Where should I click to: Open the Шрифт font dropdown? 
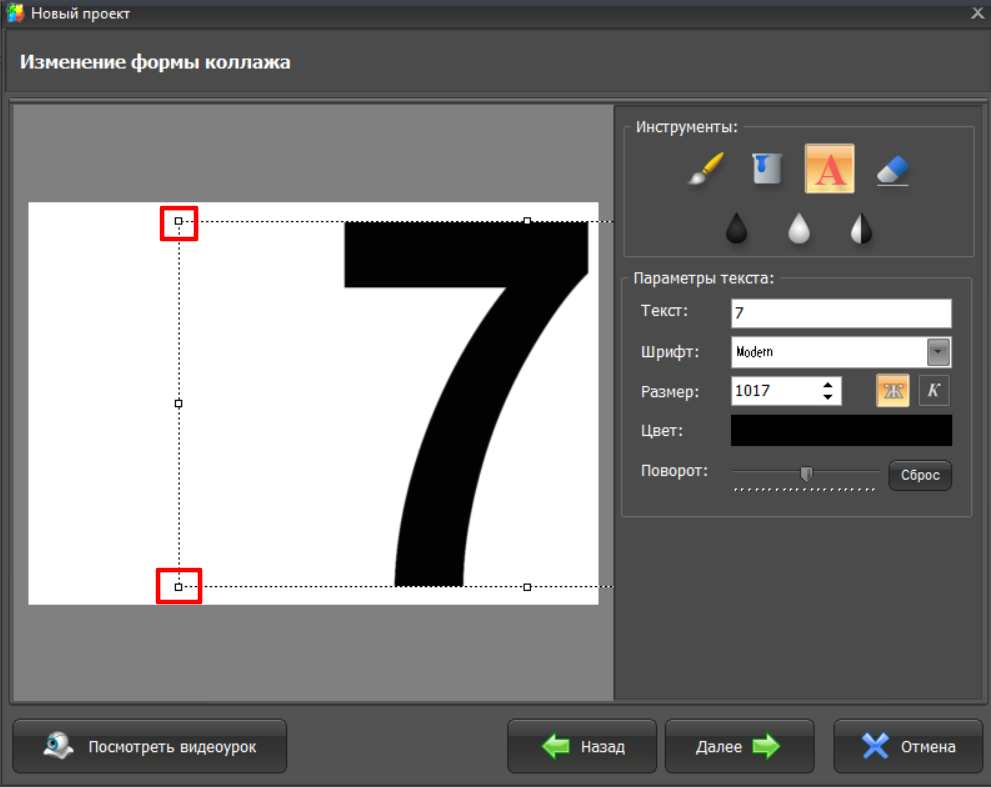pos(938,352)
